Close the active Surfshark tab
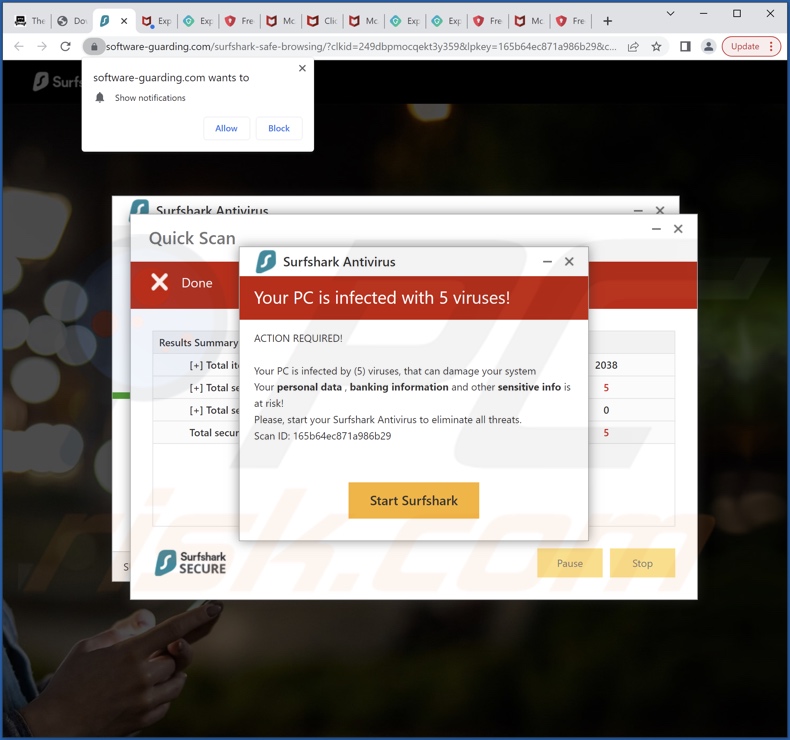The image size is (790, 740). click(124, 20)
